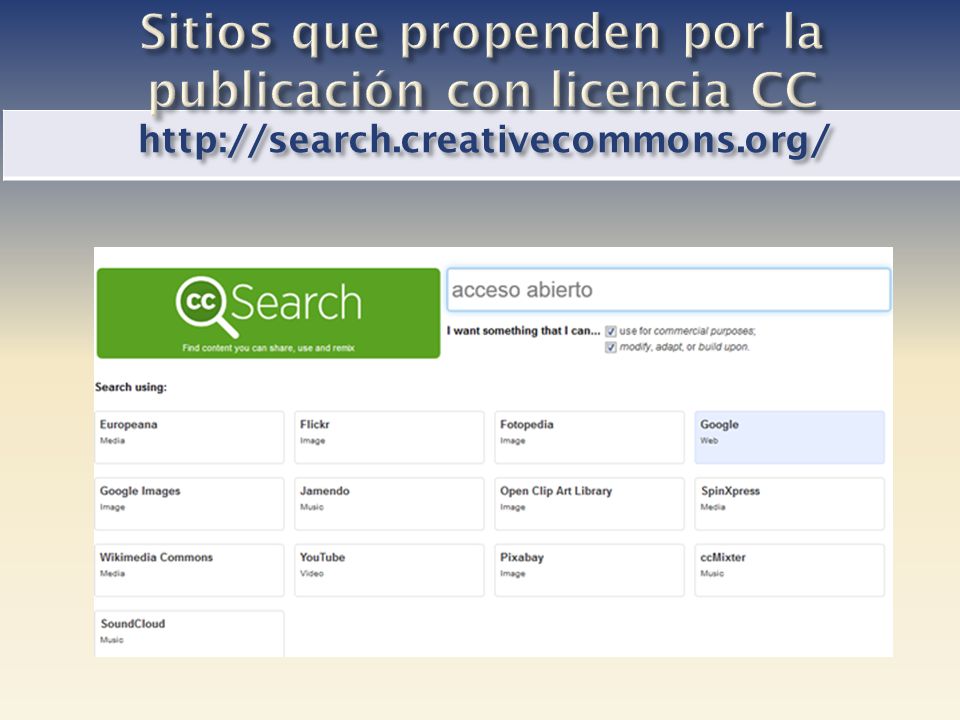Choose Google Images search source

click(189, 504)
